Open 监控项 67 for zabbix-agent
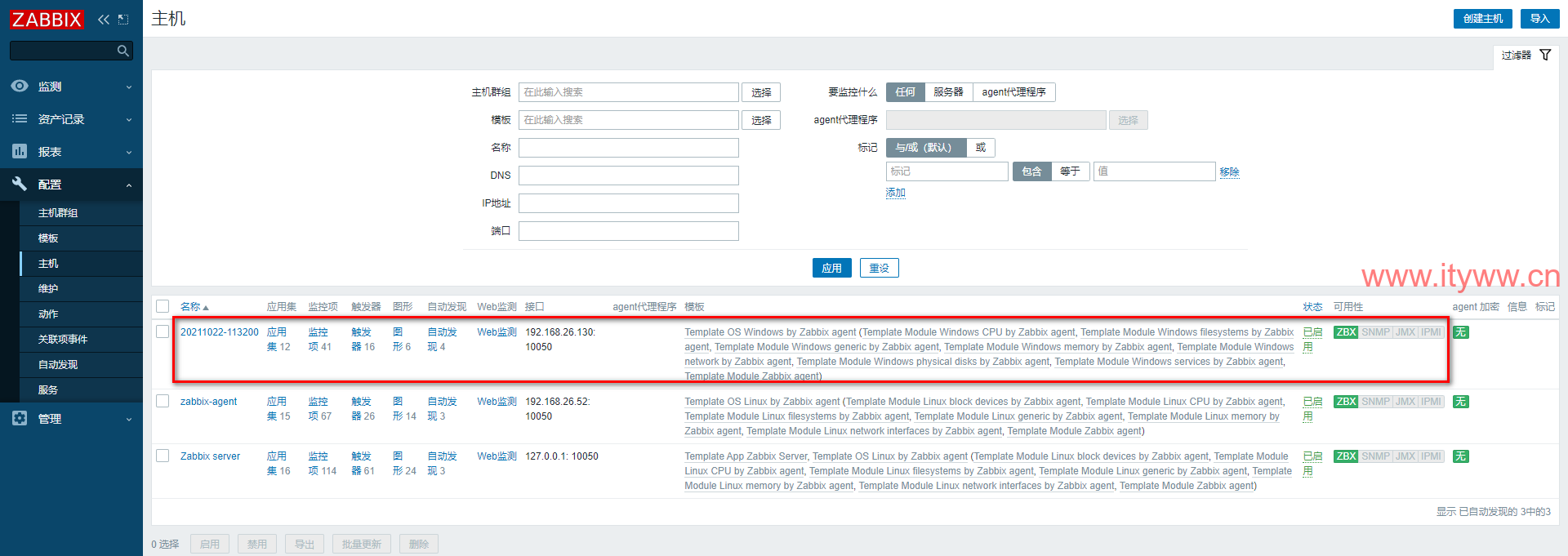Screen dimensions: 1568x556 click(x=319, y=409)
